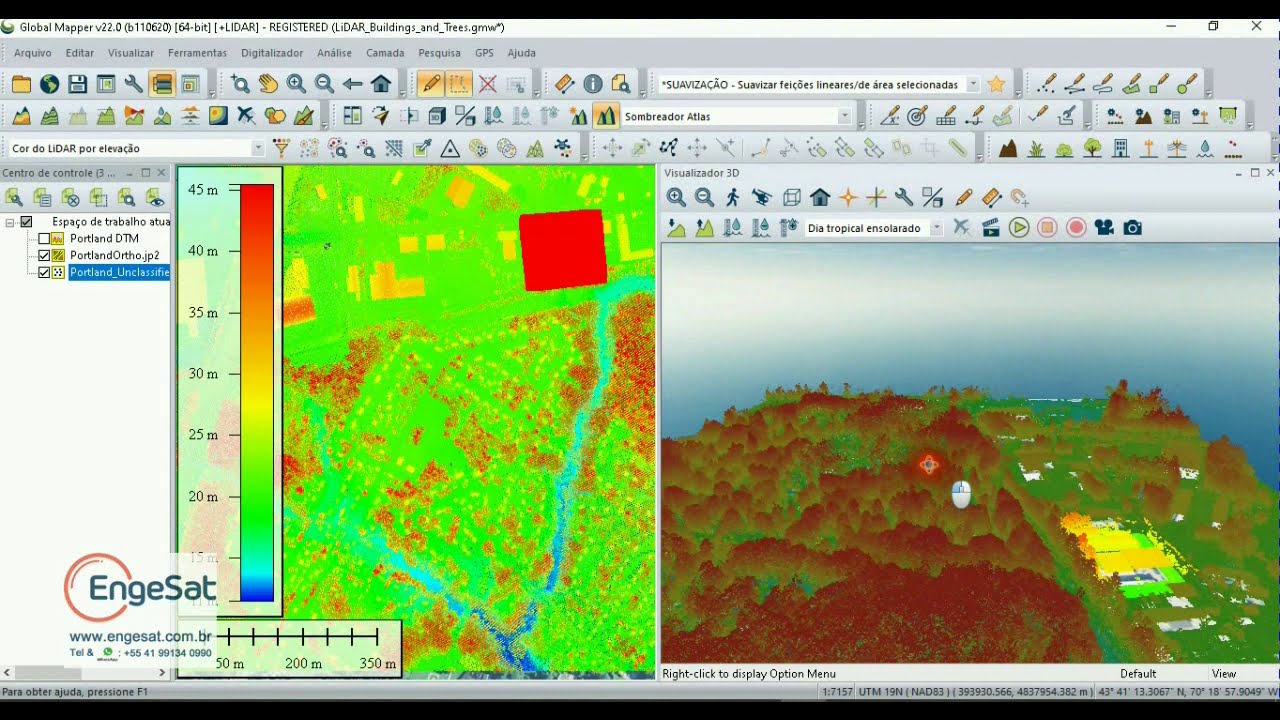Go back to previous view arrow
The height and width of the screenshot is (720, 1280).
[x=352, y=84]
